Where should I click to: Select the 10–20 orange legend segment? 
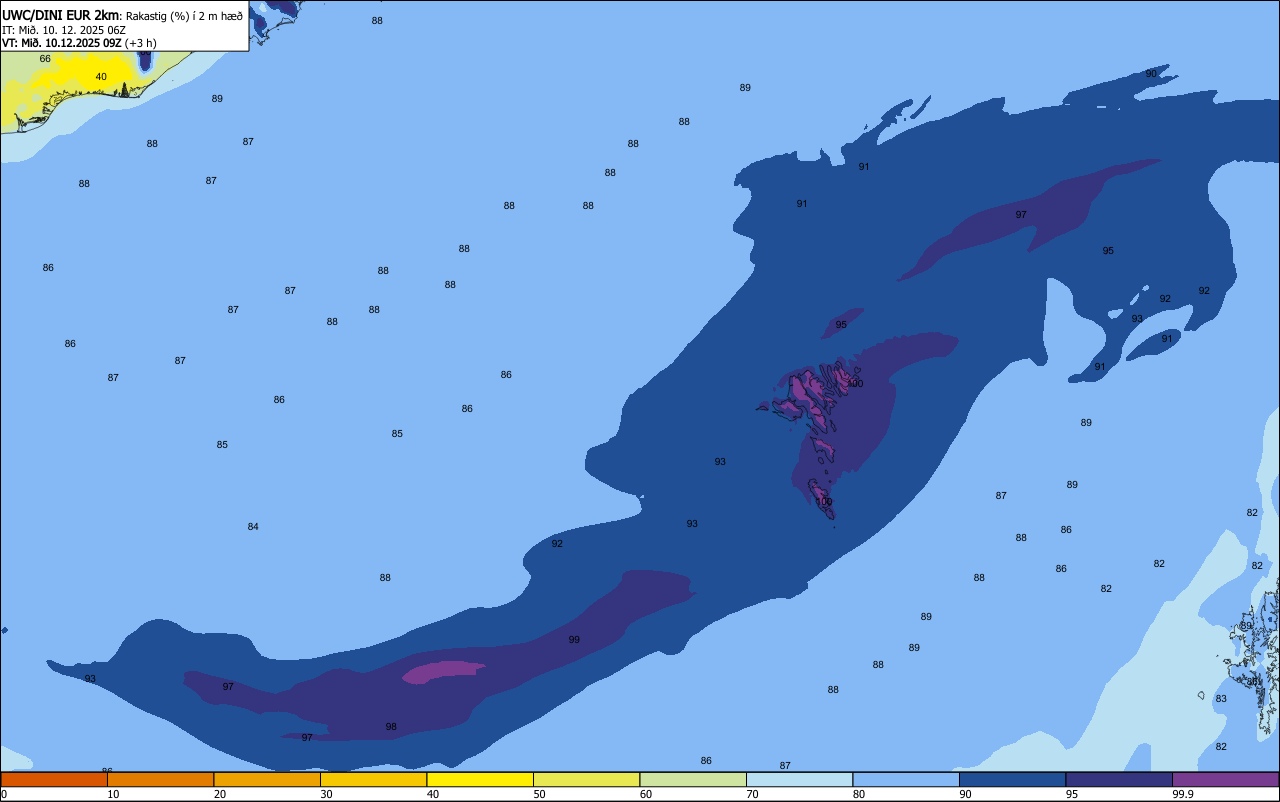(160, 779)
